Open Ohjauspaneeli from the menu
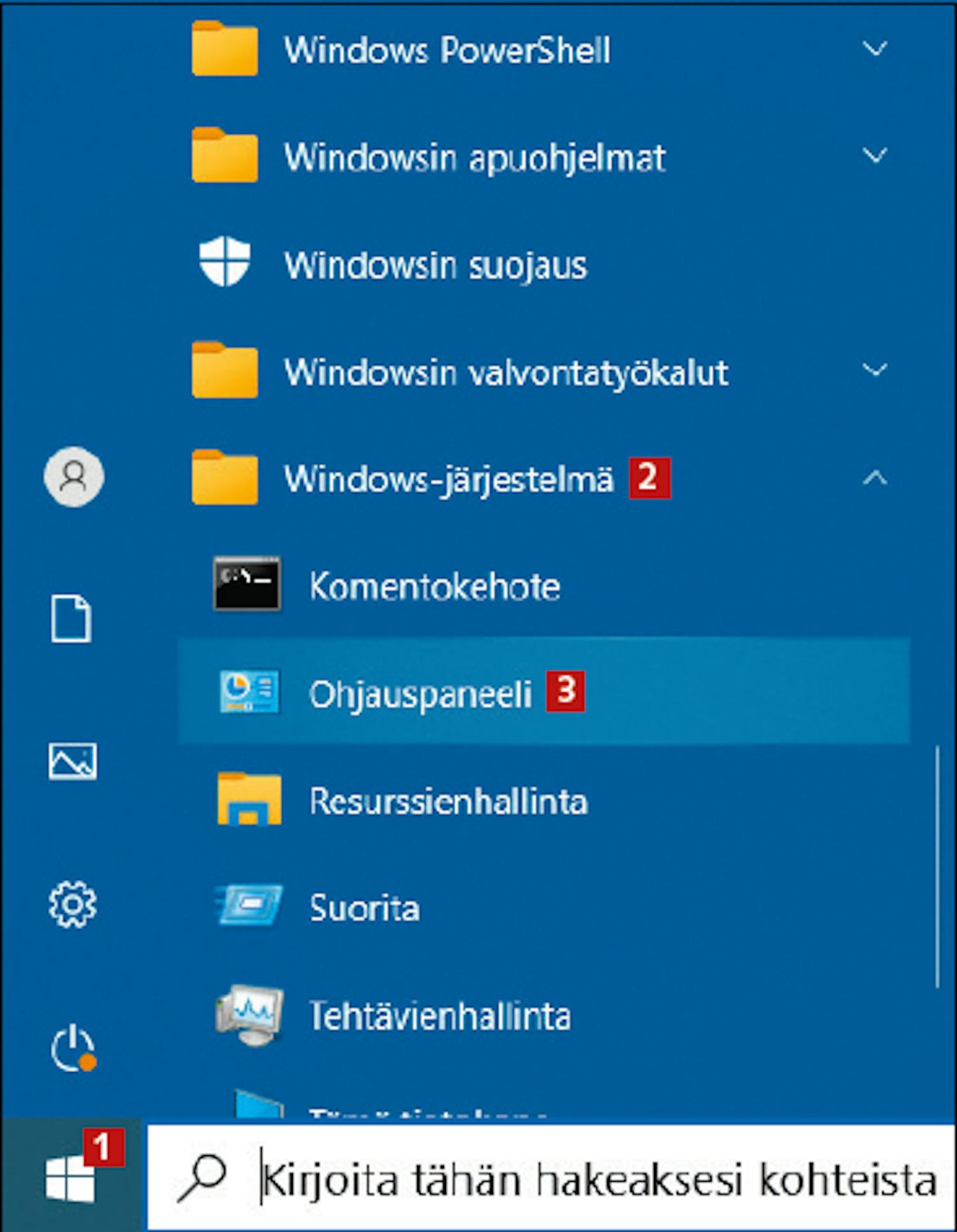The height and width of the screenshot is (1232, 957). point(420,694)
